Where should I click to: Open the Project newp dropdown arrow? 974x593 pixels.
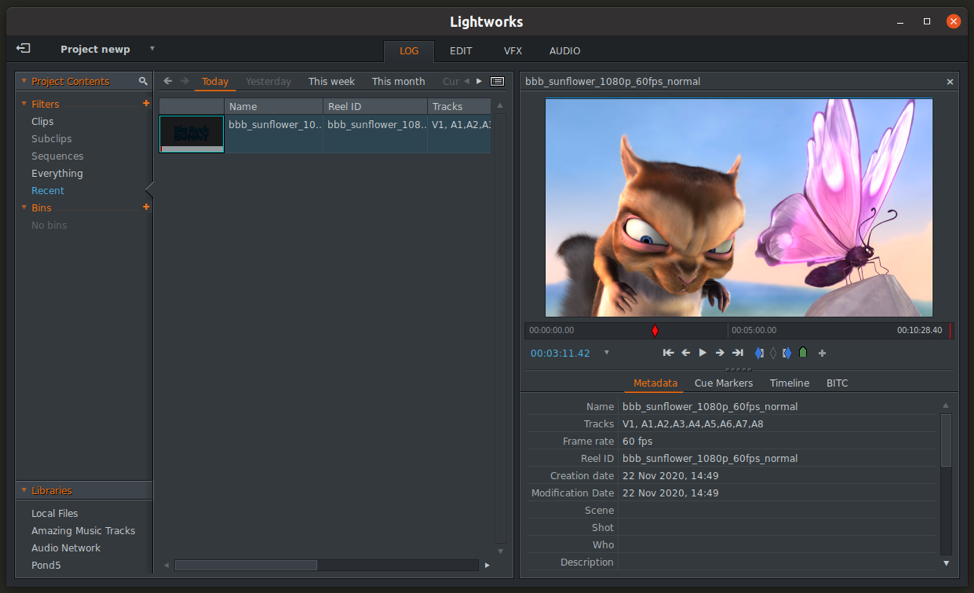click(x=152, y=49)
